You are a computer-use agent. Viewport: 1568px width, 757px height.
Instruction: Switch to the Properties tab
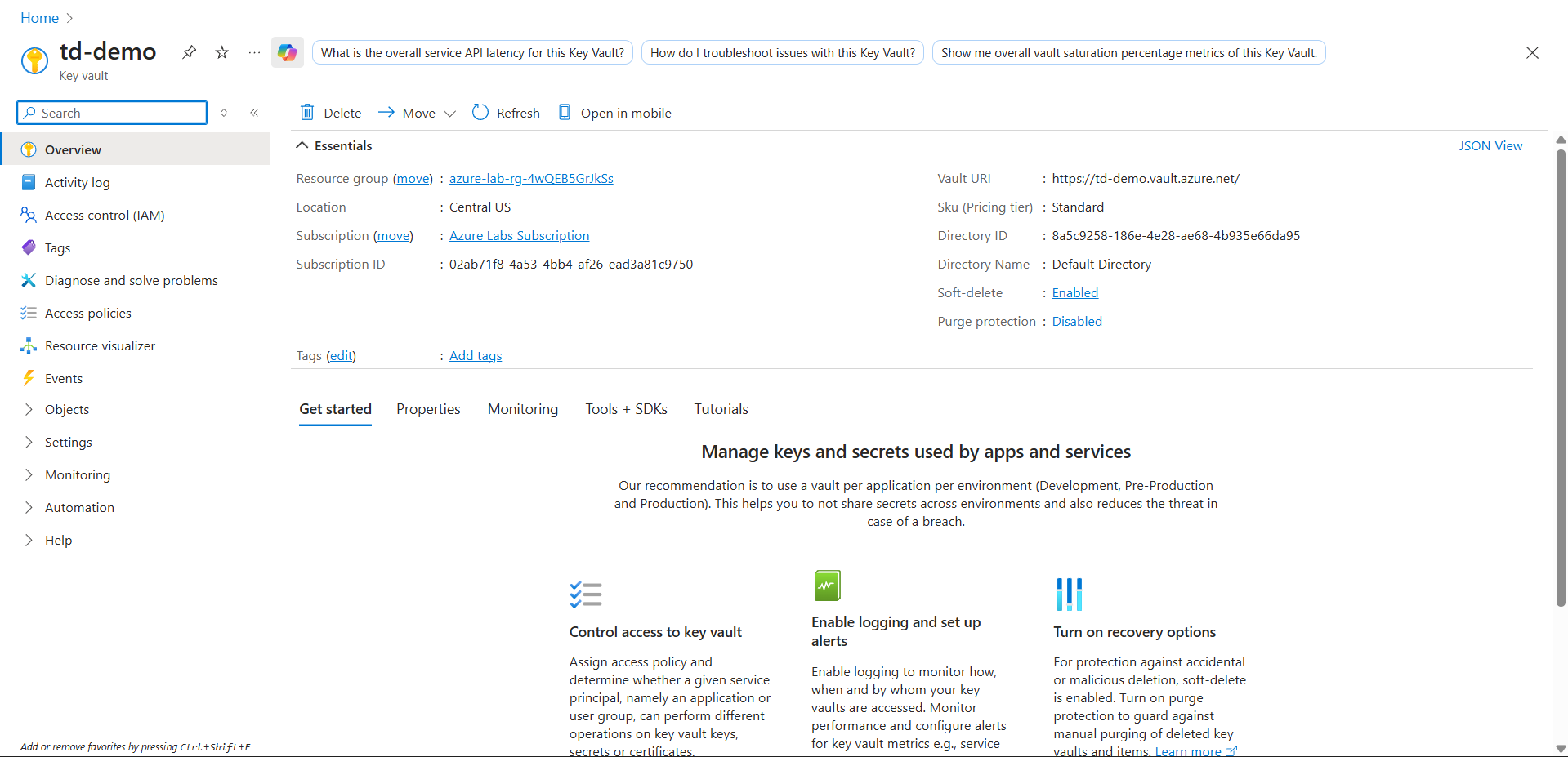[428, 409]
